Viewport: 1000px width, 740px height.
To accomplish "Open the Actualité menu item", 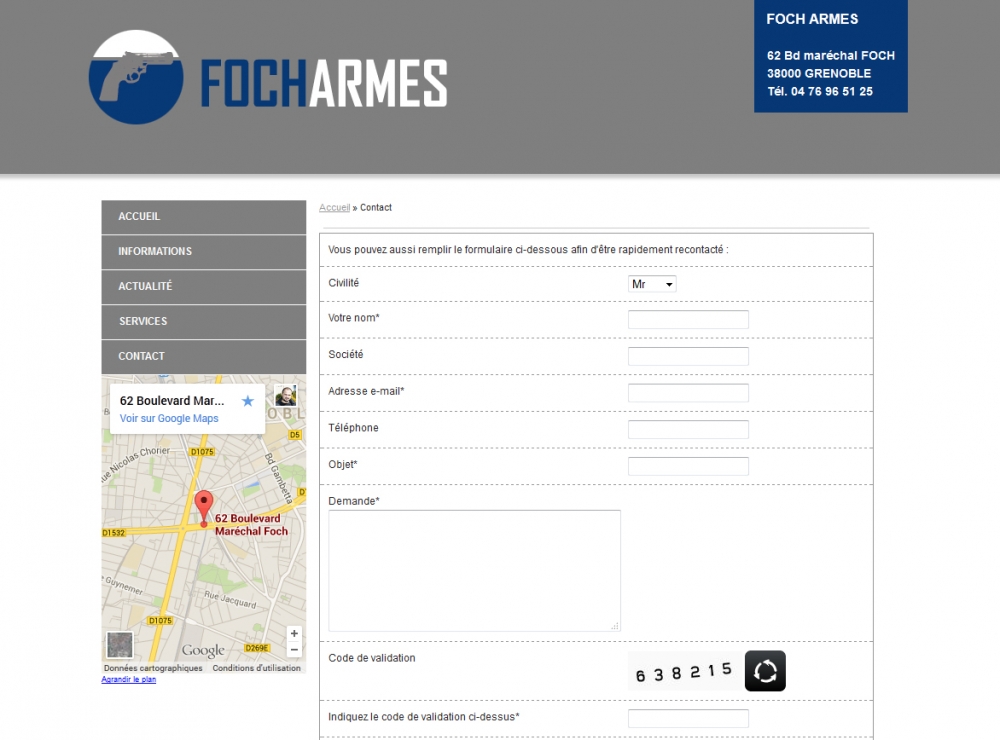I will [203, 287].
